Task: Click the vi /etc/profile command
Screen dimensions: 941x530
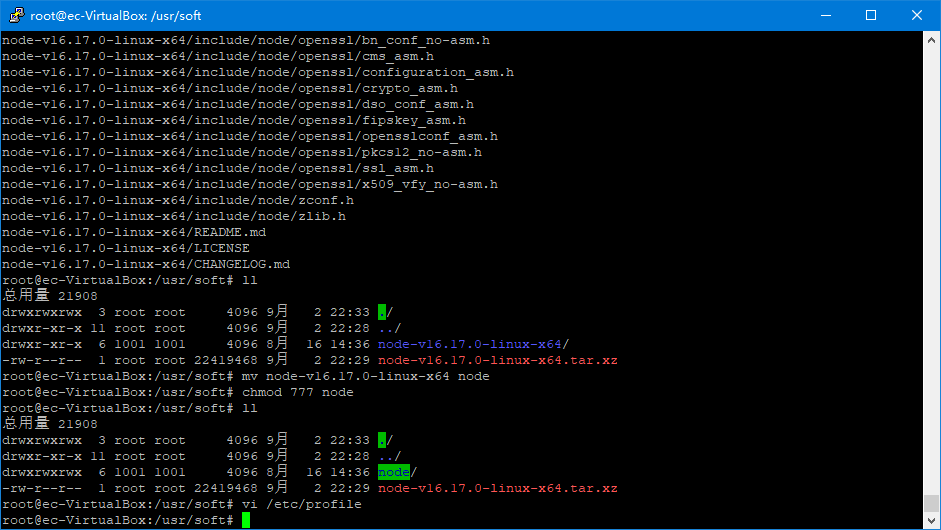Action: tap(302, 504)
